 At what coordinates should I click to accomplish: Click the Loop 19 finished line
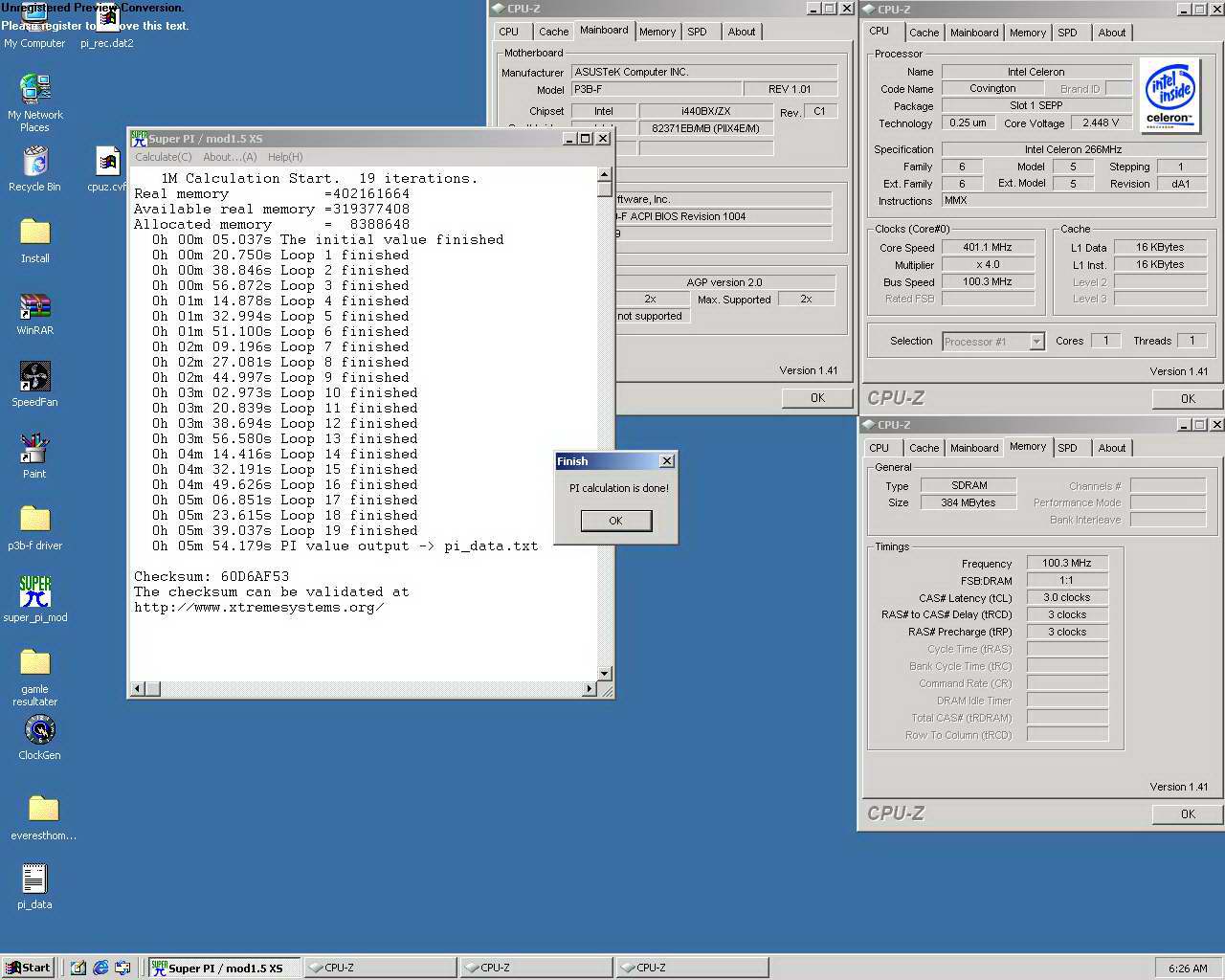(x=285, y=530)
